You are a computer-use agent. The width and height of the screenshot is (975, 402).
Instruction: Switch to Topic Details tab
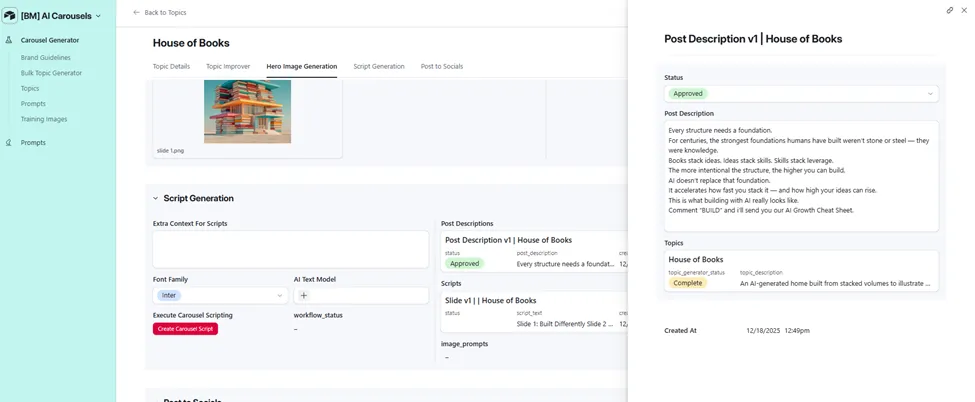coord(171,66)
